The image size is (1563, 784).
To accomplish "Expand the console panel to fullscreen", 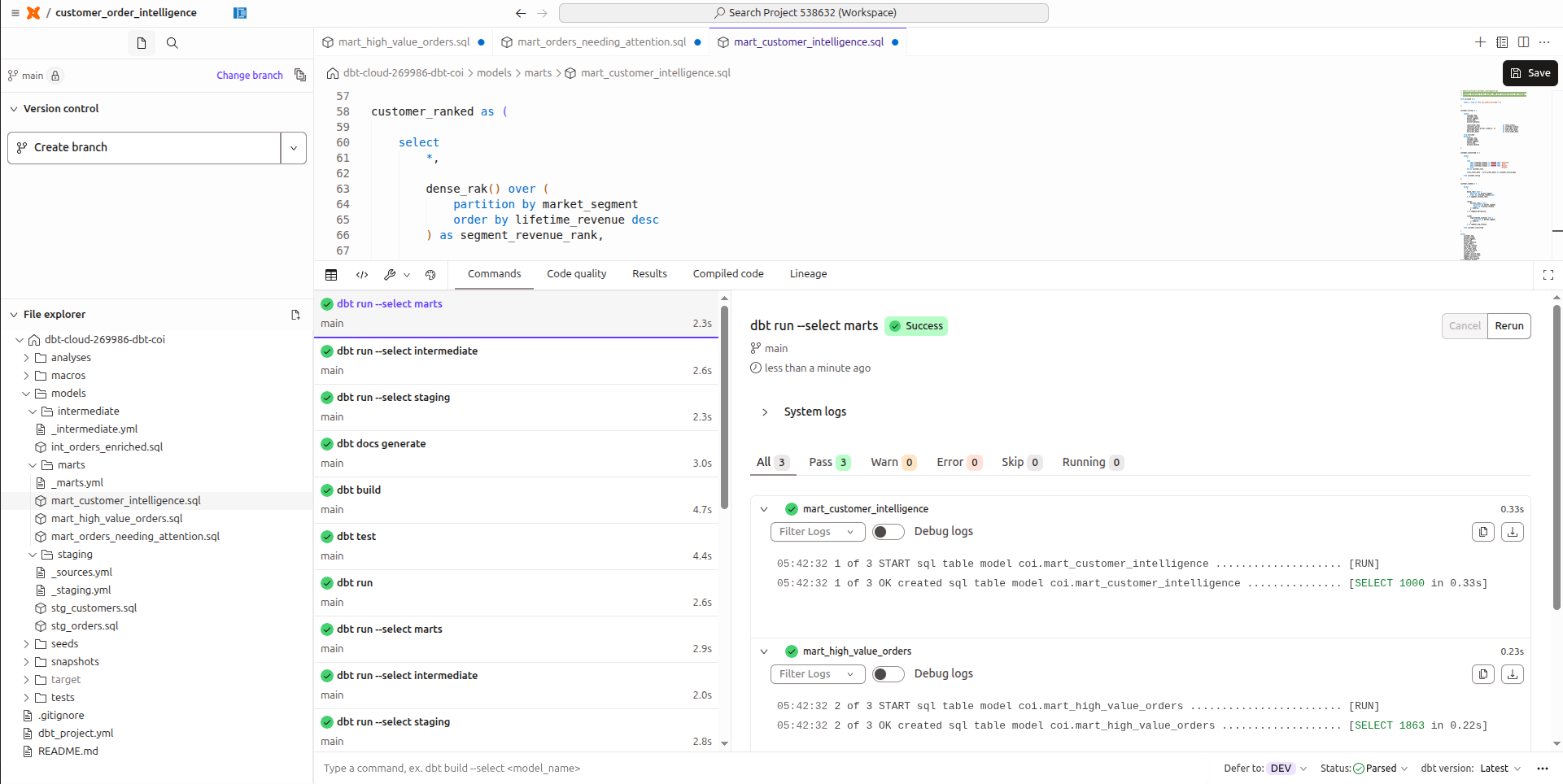I will 1548,275.
